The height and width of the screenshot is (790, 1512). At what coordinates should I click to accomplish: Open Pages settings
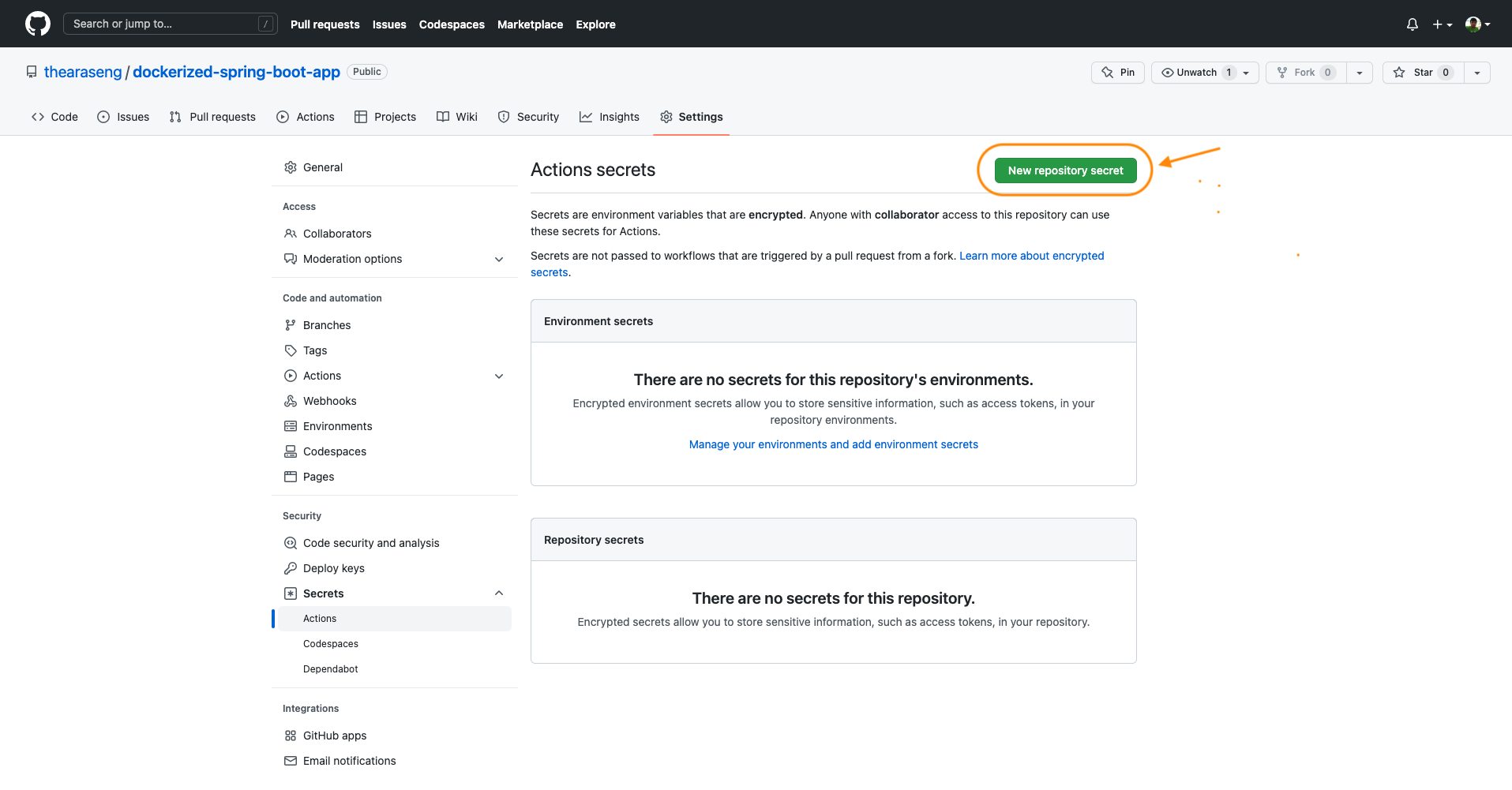(x=395, y=477)
